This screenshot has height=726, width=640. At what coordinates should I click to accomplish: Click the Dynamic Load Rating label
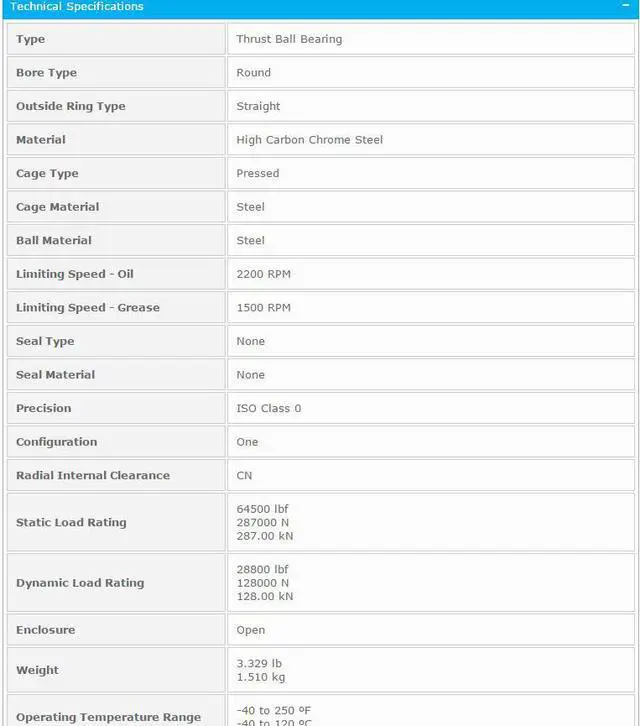(80, 583)
